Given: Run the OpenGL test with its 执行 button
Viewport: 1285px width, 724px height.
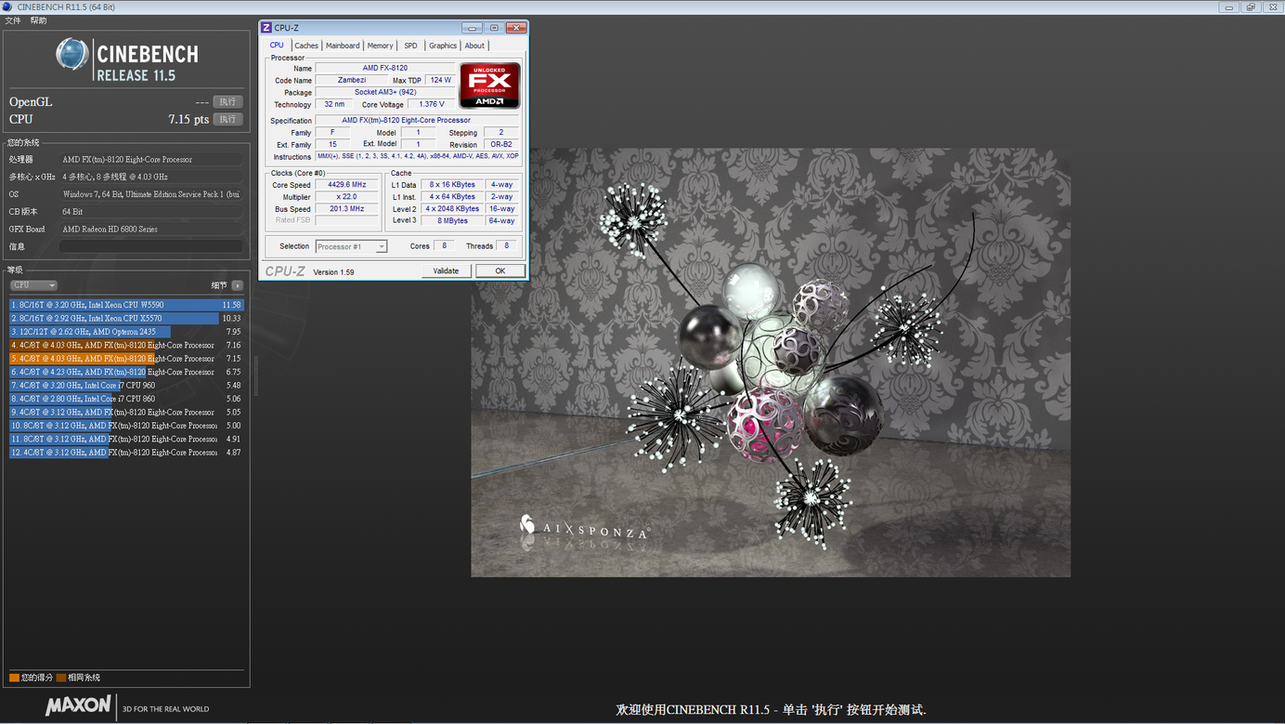Looking at the screenshot, I should point(229,102).
